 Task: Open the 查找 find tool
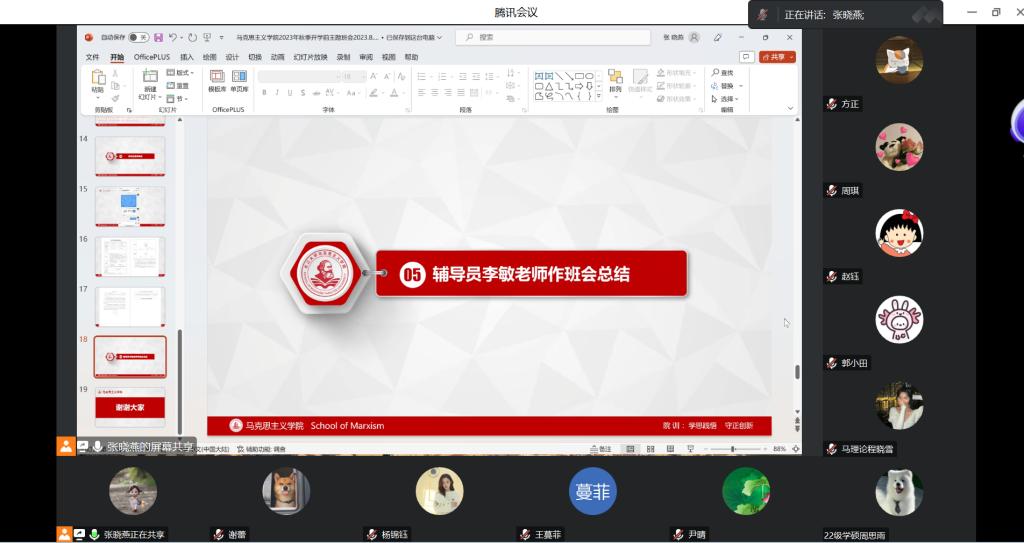[723, 73]
